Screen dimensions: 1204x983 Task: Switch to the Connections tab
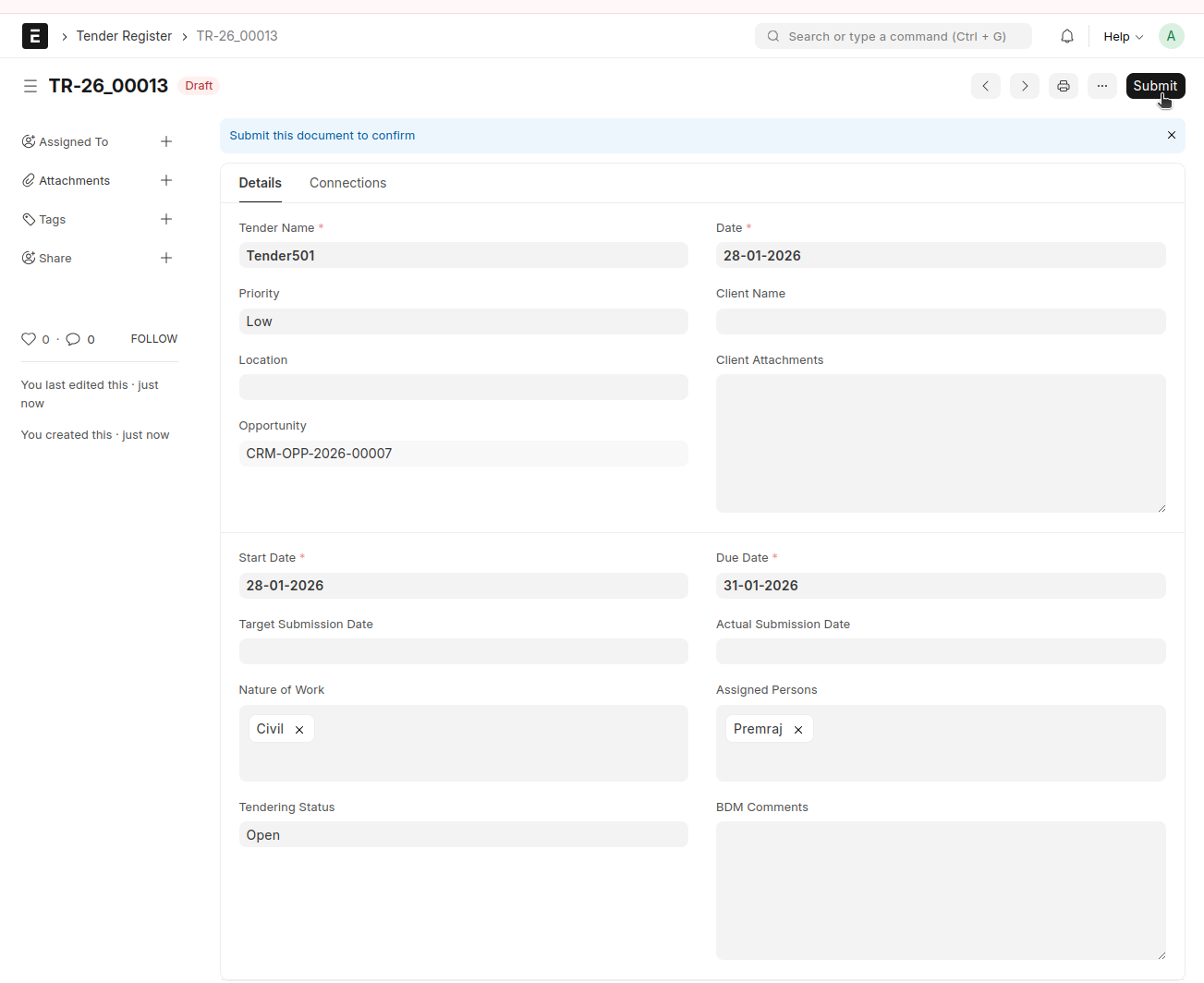(347, 183)
